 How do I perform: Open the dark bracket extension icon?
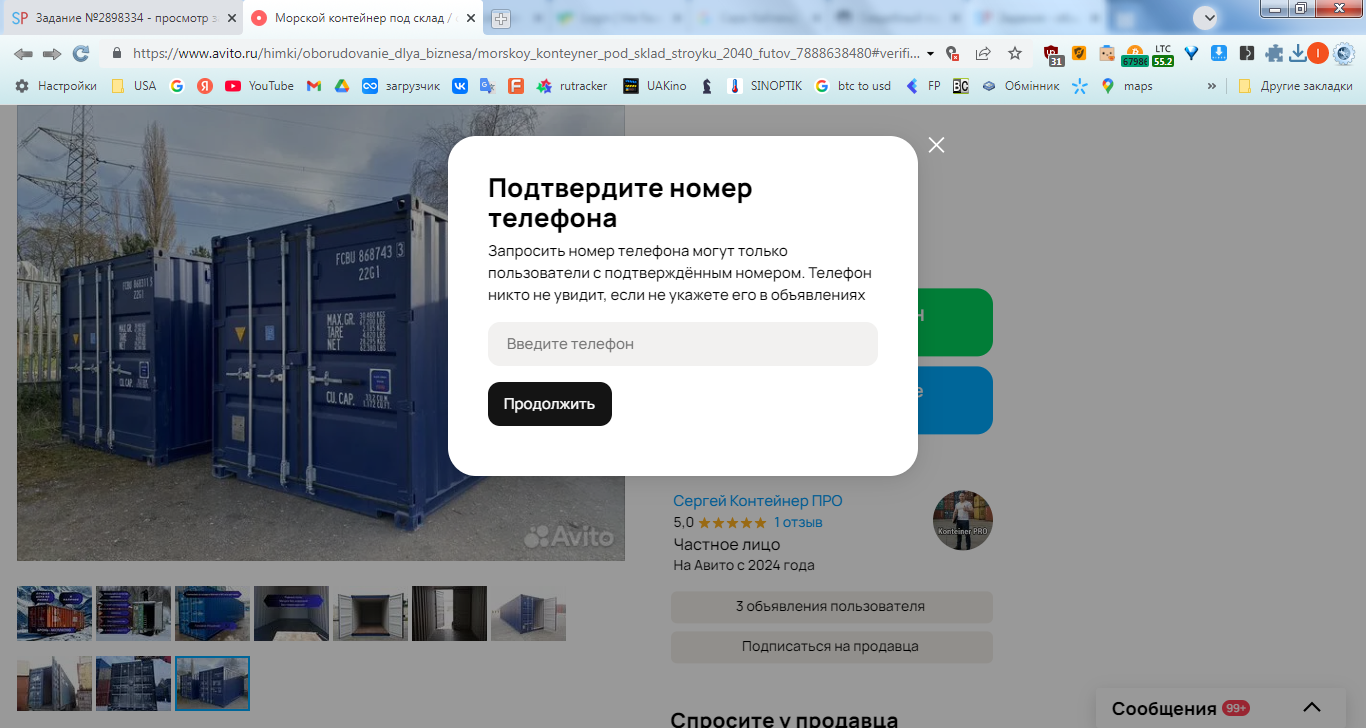coord(1246,54)
